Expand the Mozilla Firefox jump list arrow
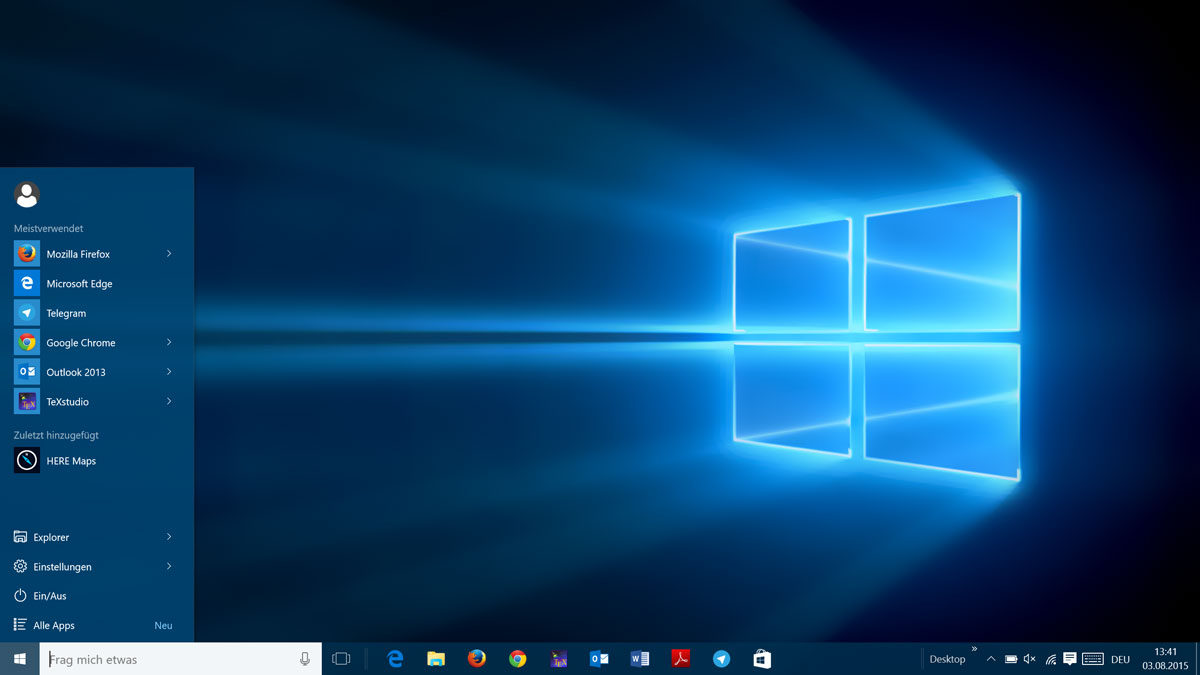 point(169,254)
